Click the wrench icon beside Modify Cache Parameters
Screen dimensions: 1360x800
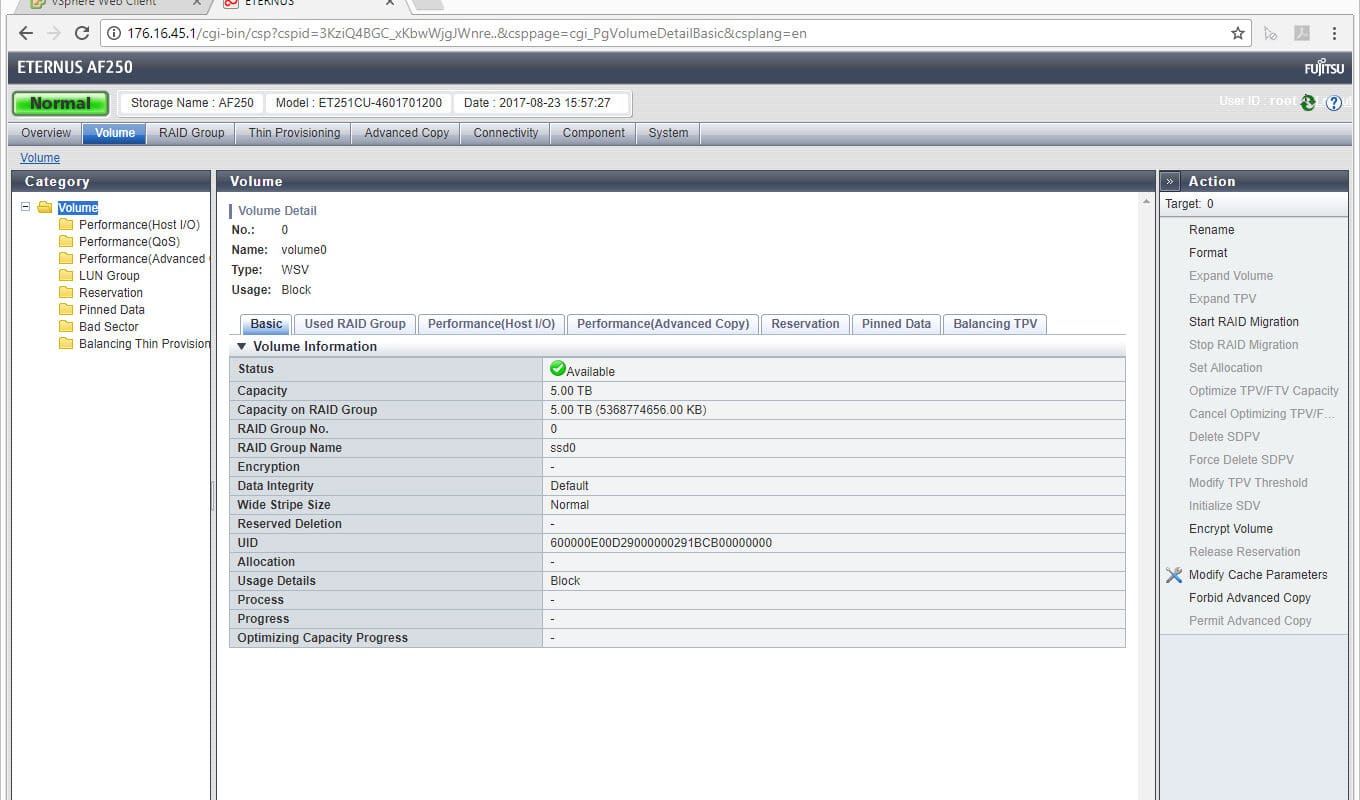point(1174,575)
